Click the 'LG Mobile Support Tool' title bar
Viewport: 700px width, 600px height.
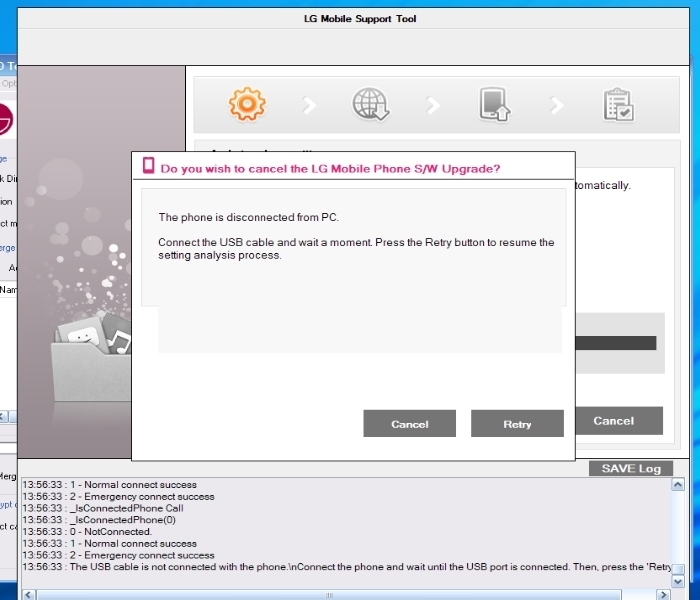(x=354, y=19)
